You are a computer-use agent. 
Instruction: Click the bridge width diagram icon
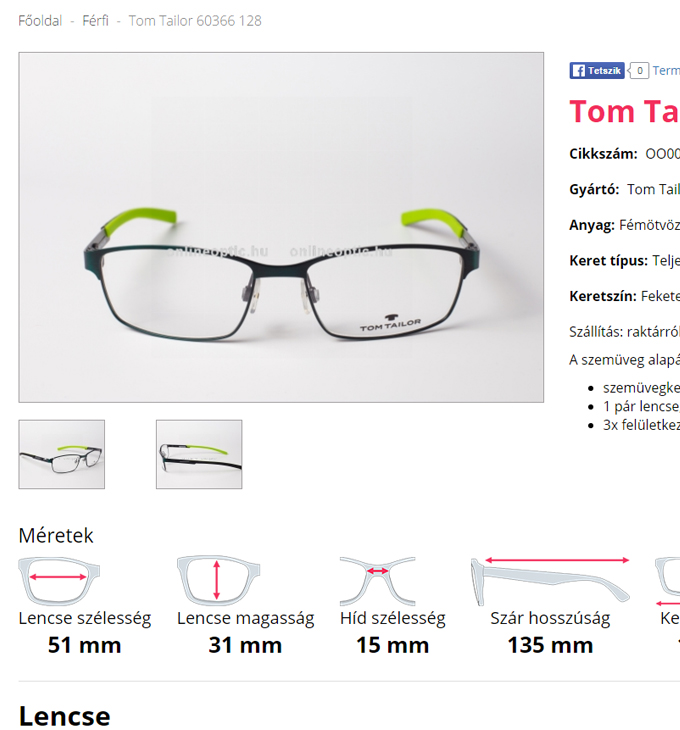coord(377,581)
